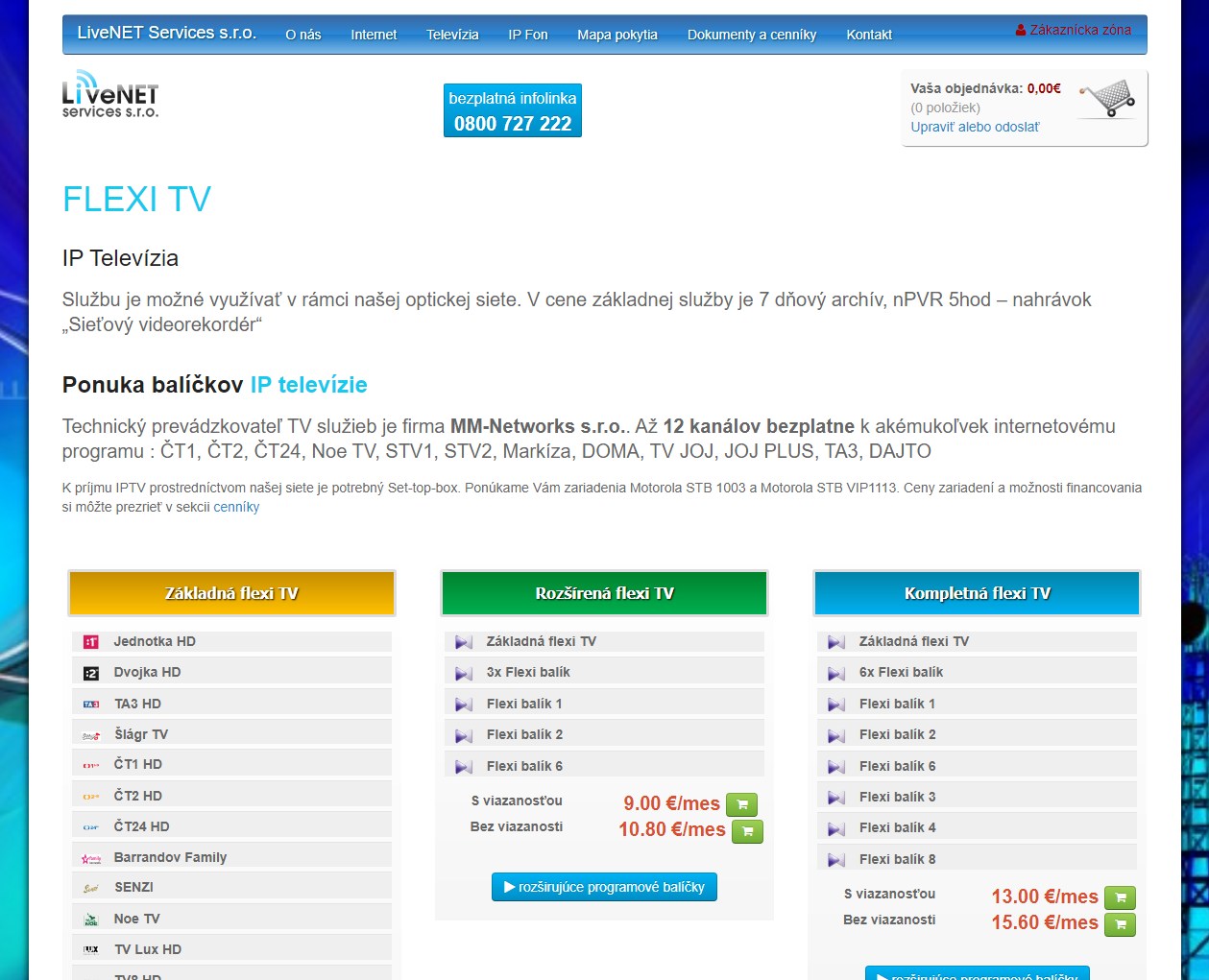The width and height of the screenshot is (1209, 980).
Task: Click the Barrandov Family channel name
Action: pos(170,857)
